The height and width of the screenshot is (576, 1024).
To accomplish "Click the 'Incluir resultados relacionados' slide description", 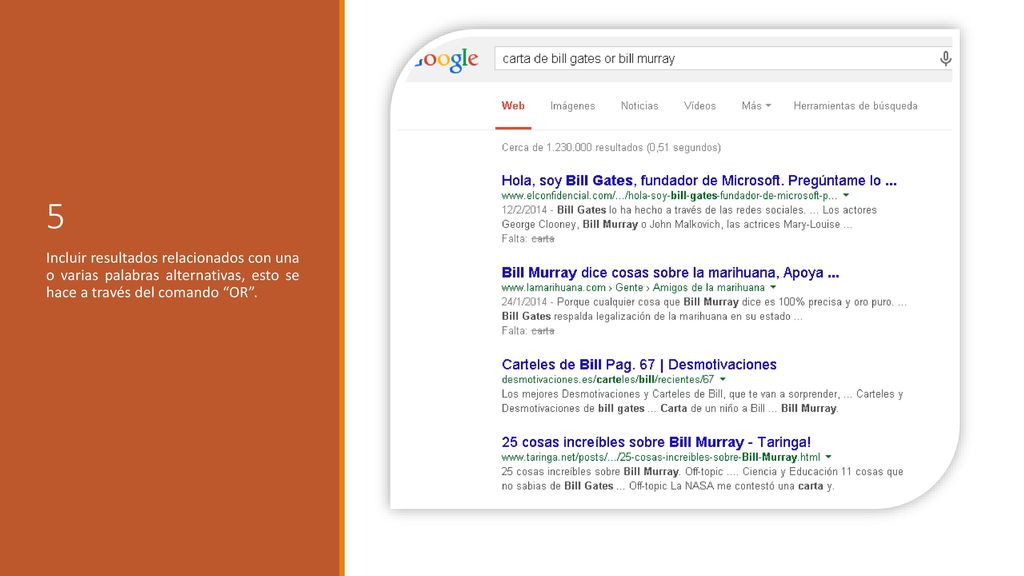I will click(x=172, y=275).
